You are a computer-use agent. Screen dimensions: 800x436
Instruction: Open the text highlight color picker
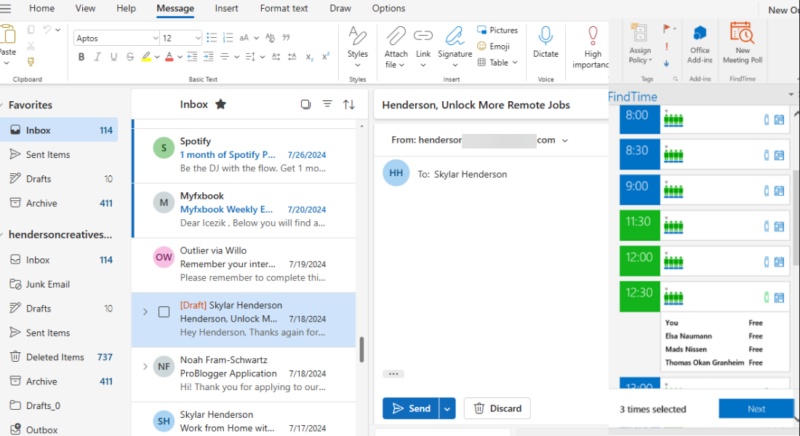[x=157, y=57]
